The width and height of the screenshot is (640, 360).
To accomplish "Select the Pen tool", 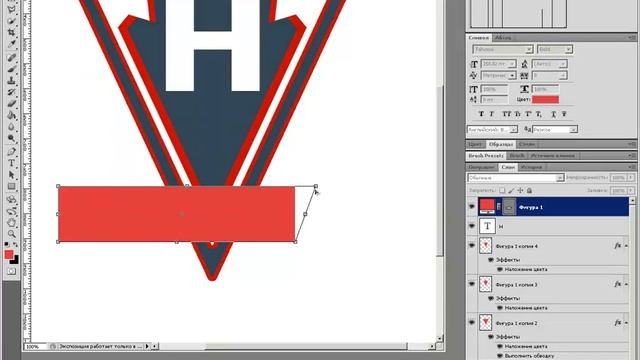I will tap(12, 152).
